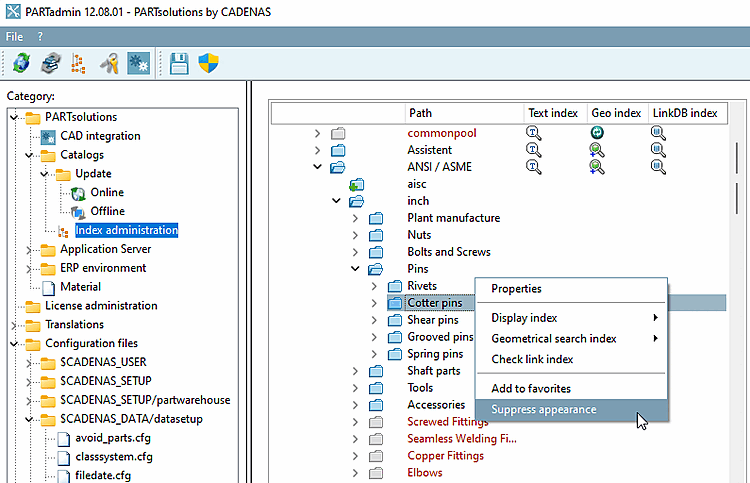Select the Seamless Welding Fi... row
Image resolution: width=750 pixels, height=483 pixels.
[462, 439]
